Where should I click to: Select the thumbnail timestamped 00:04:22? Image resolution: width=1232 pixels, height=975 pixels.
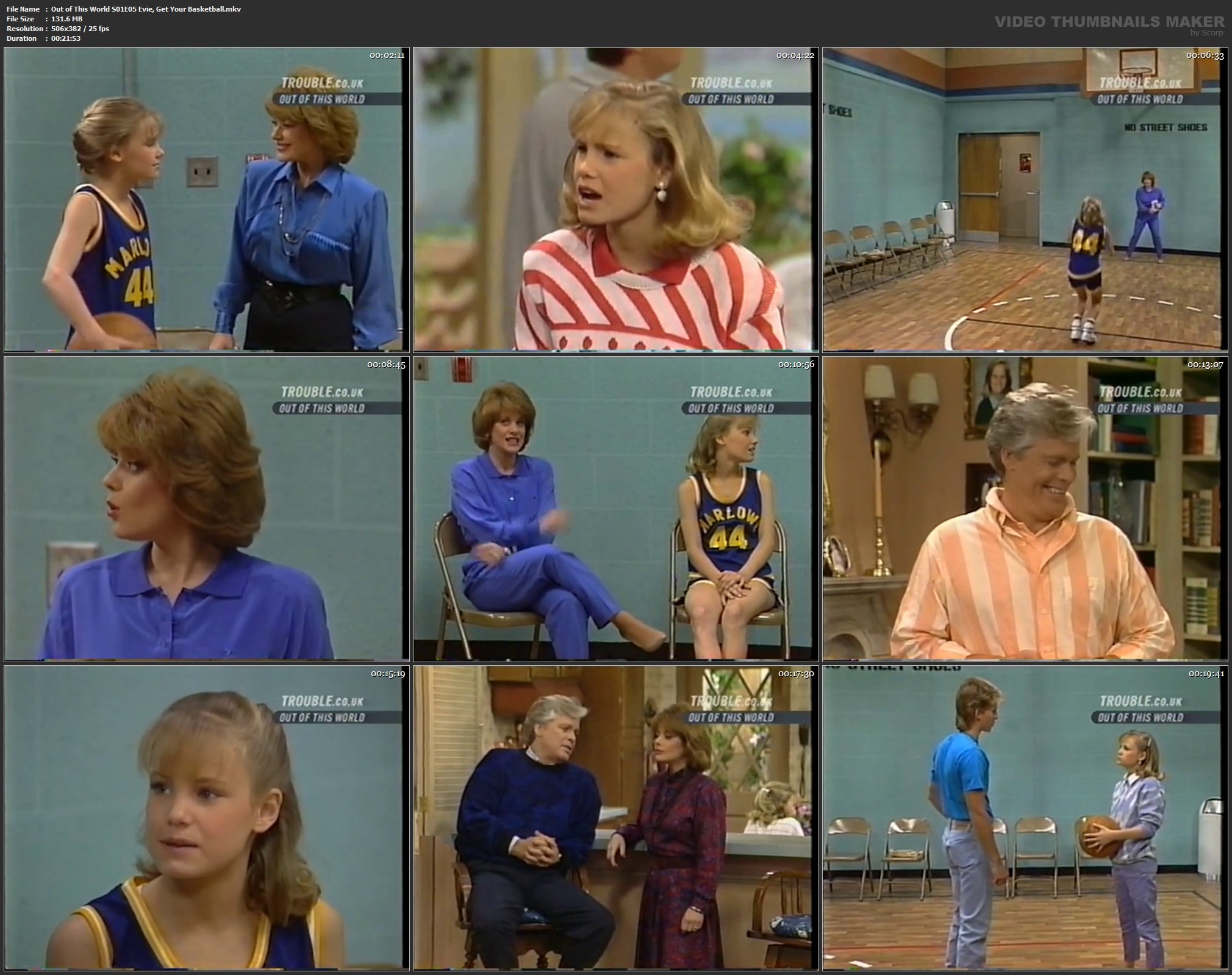click(x=615, y=199)
